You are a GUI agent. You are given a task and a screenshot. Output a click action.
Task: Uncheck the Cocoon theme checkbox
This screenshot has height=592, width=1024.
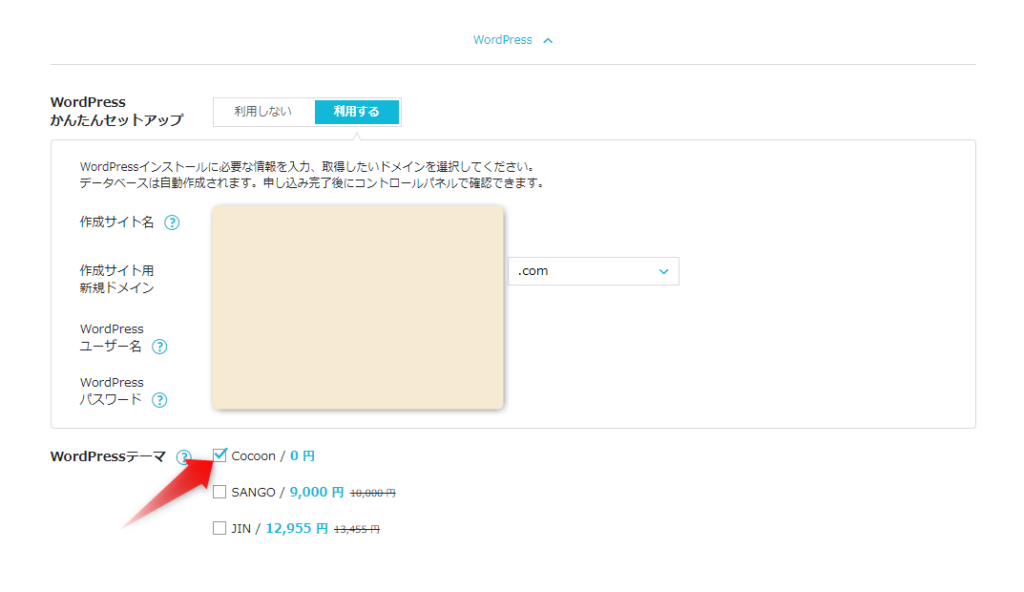(x=219, y=455)
